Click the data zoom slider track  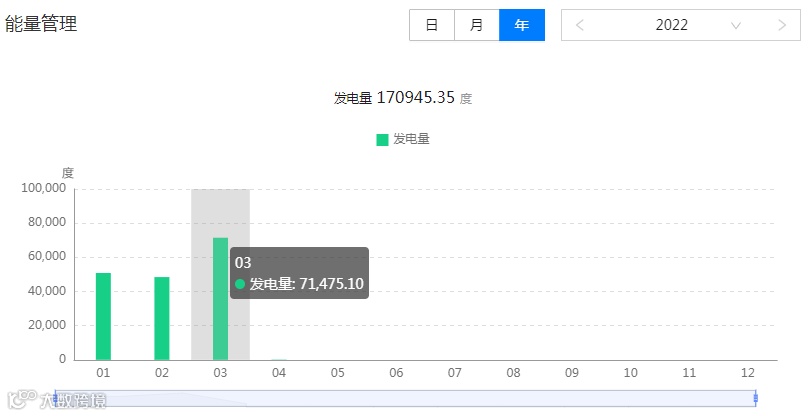point(406,398)
